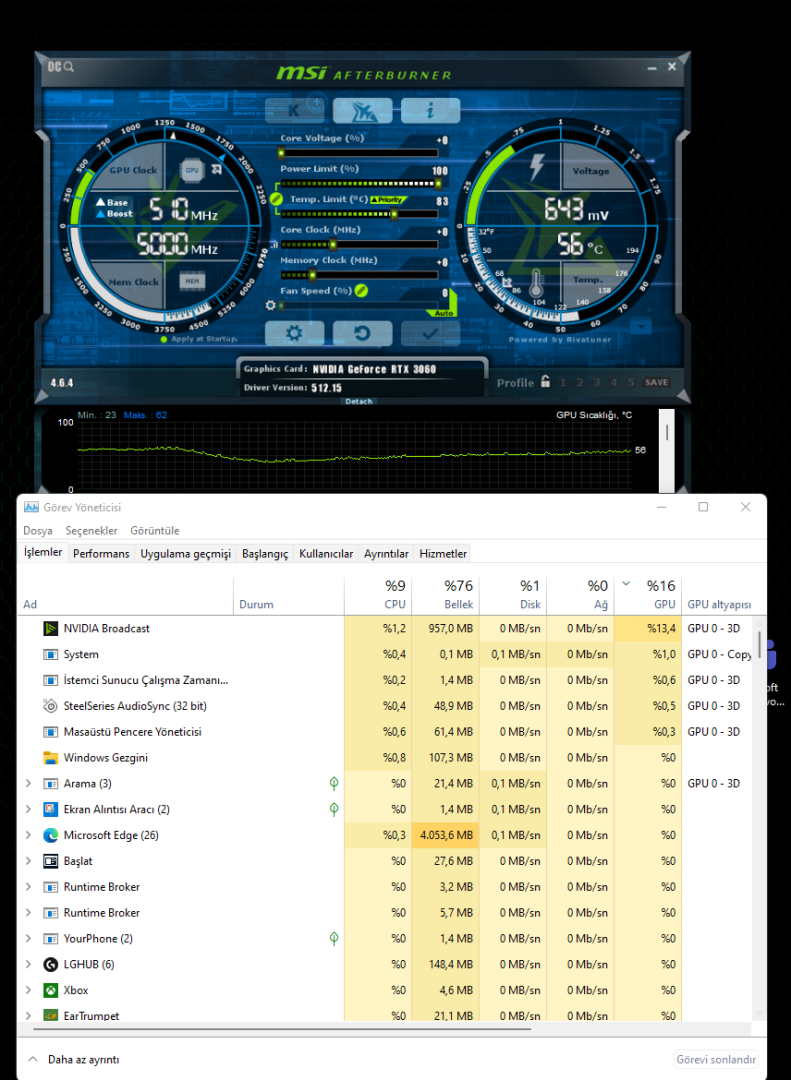Toggle the temp limit Priority button
Screen dimensions: 791x1080
click(x=389, y=200)
